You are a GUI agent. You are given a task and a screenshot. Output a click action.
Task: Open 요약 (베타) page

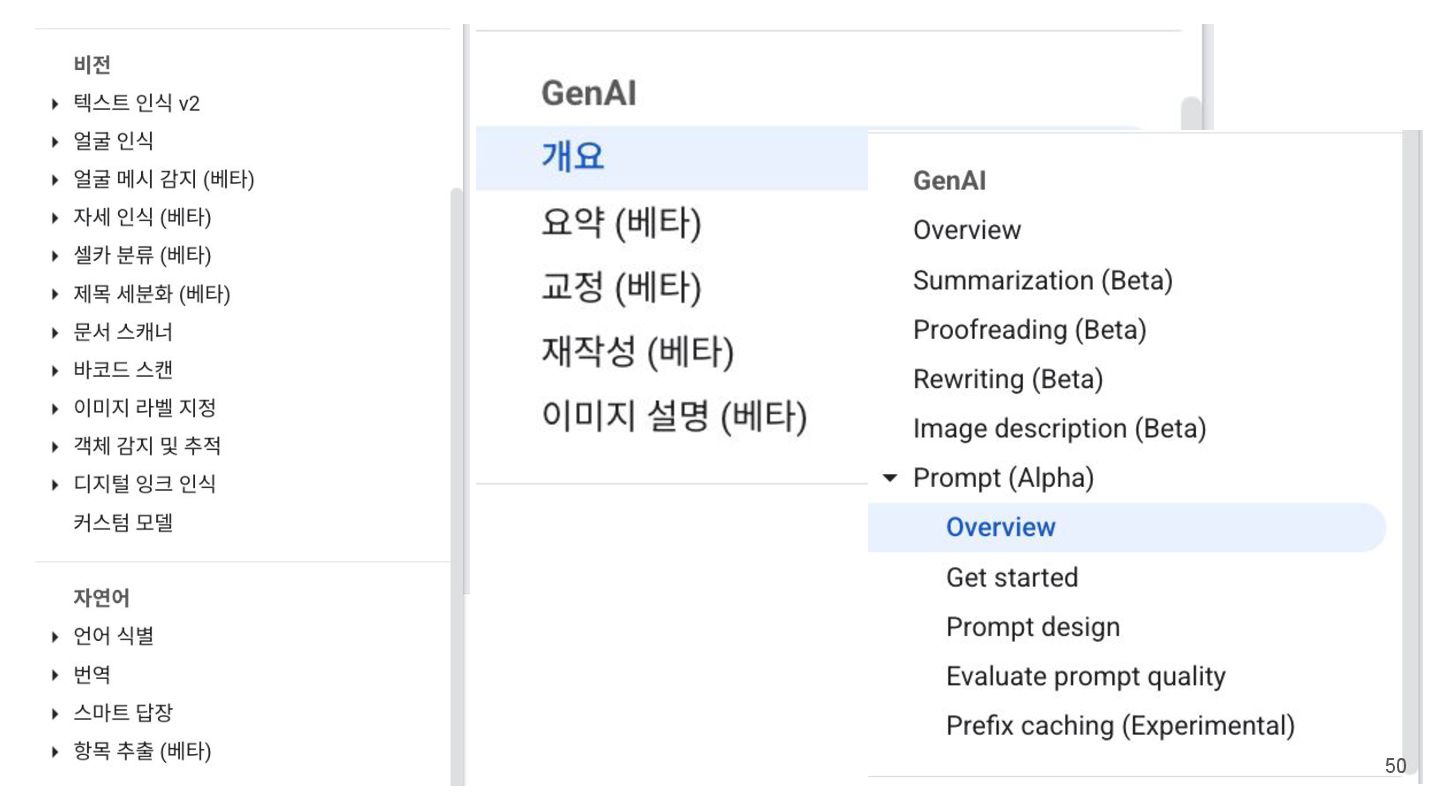point(621,223)
